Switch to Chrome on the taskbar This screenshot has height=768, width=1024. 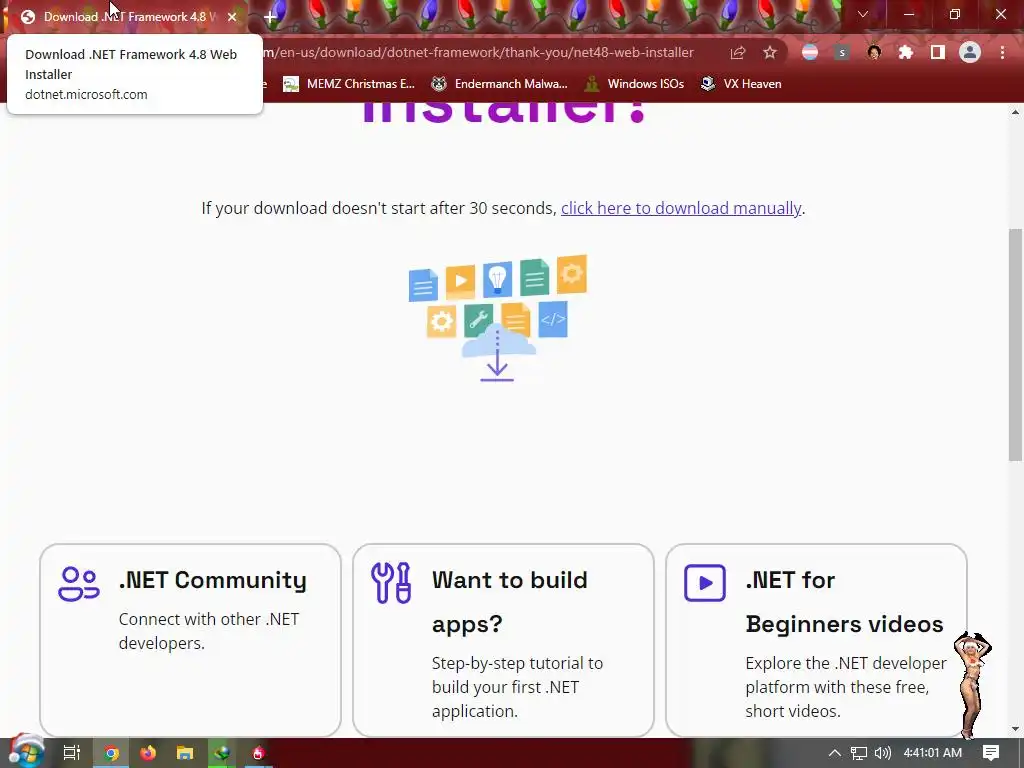pyautogui.click(x=111, y=753)
